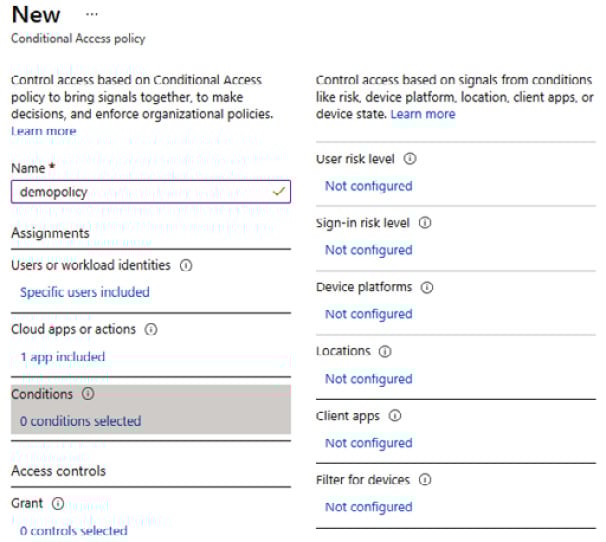Click info icon next to Locations
The image size is (606, 542).
385,351
